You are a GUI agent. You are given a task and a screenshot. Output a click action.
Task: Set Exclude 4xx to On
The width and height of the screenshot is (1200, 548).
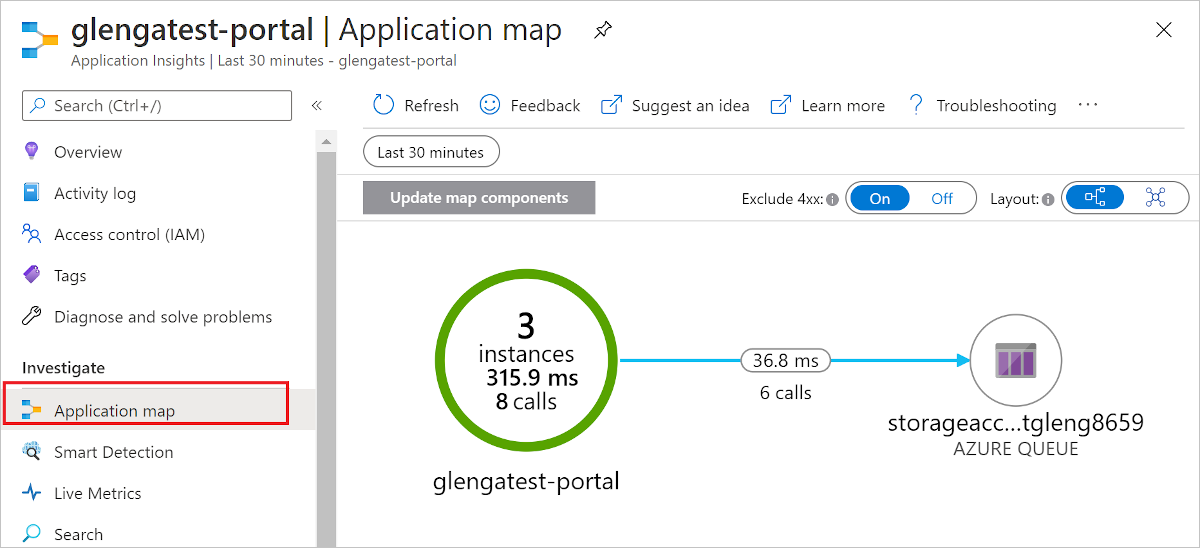(x=880, y=198)
